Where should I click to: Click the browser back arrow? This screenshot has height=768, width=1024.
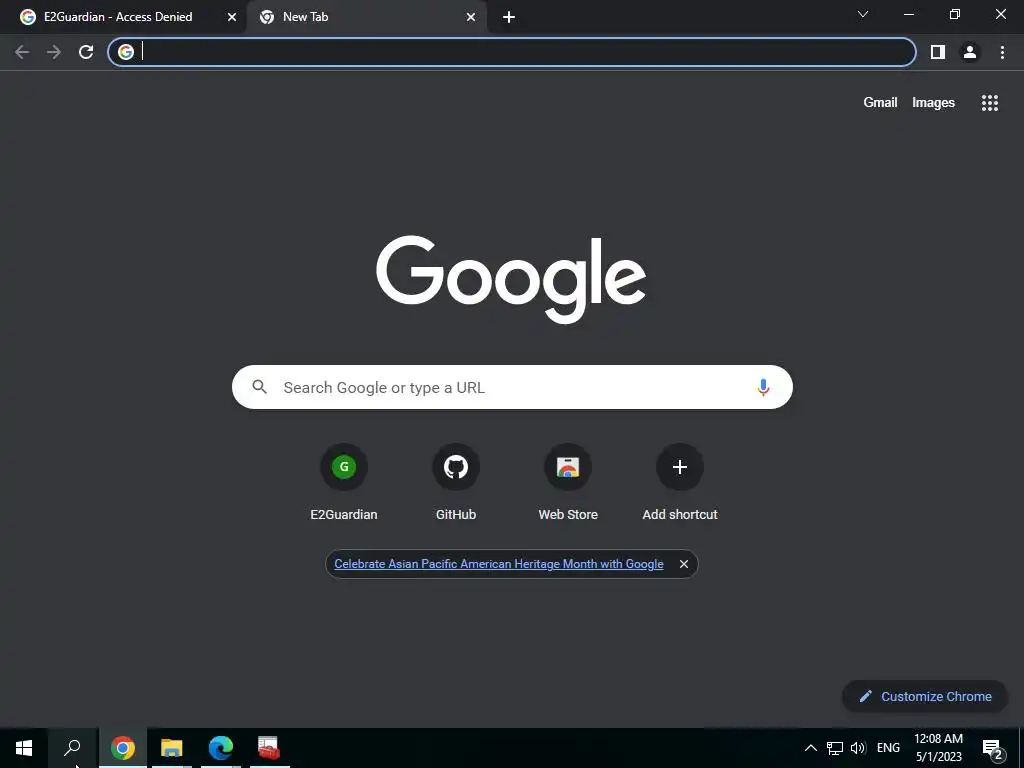click(x=22, y=52)
